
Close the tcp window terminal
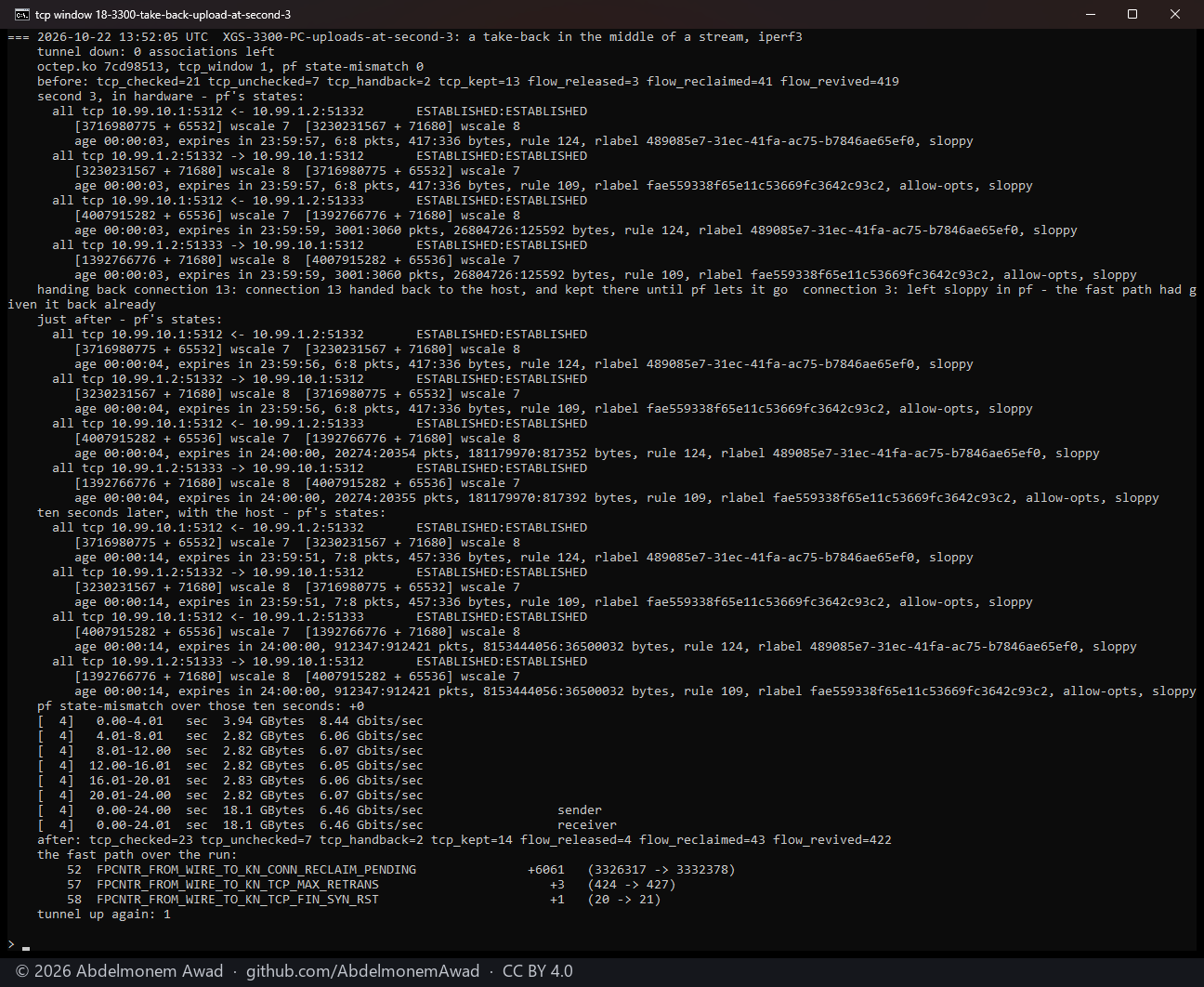[x=1175, y=14]
